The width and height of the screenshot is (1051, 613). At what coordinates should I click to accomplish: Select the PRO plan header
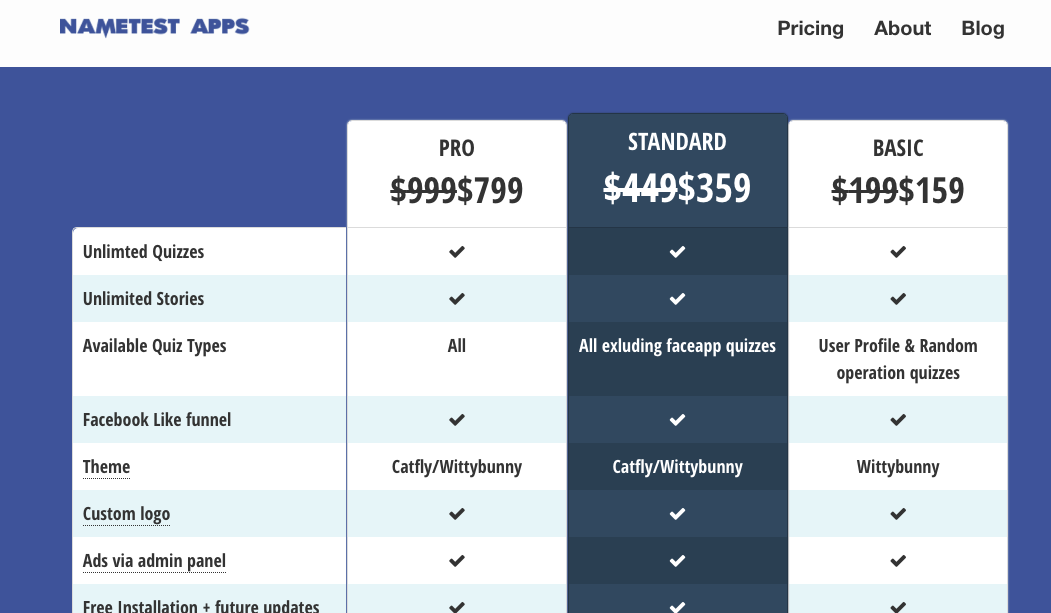(456, 174)
